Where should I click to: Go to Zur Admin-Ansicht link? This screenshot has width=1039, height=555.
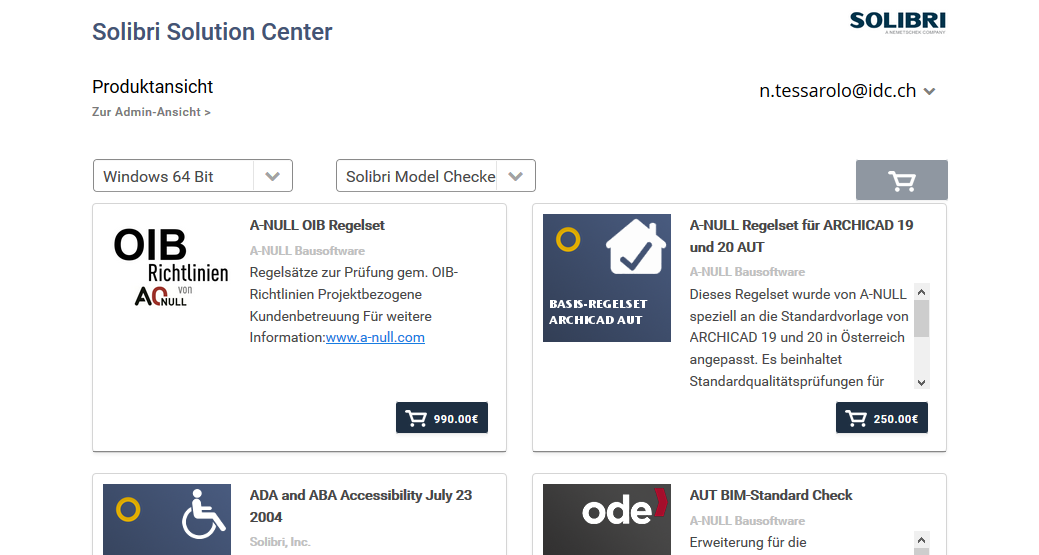(x=151, y=112)
